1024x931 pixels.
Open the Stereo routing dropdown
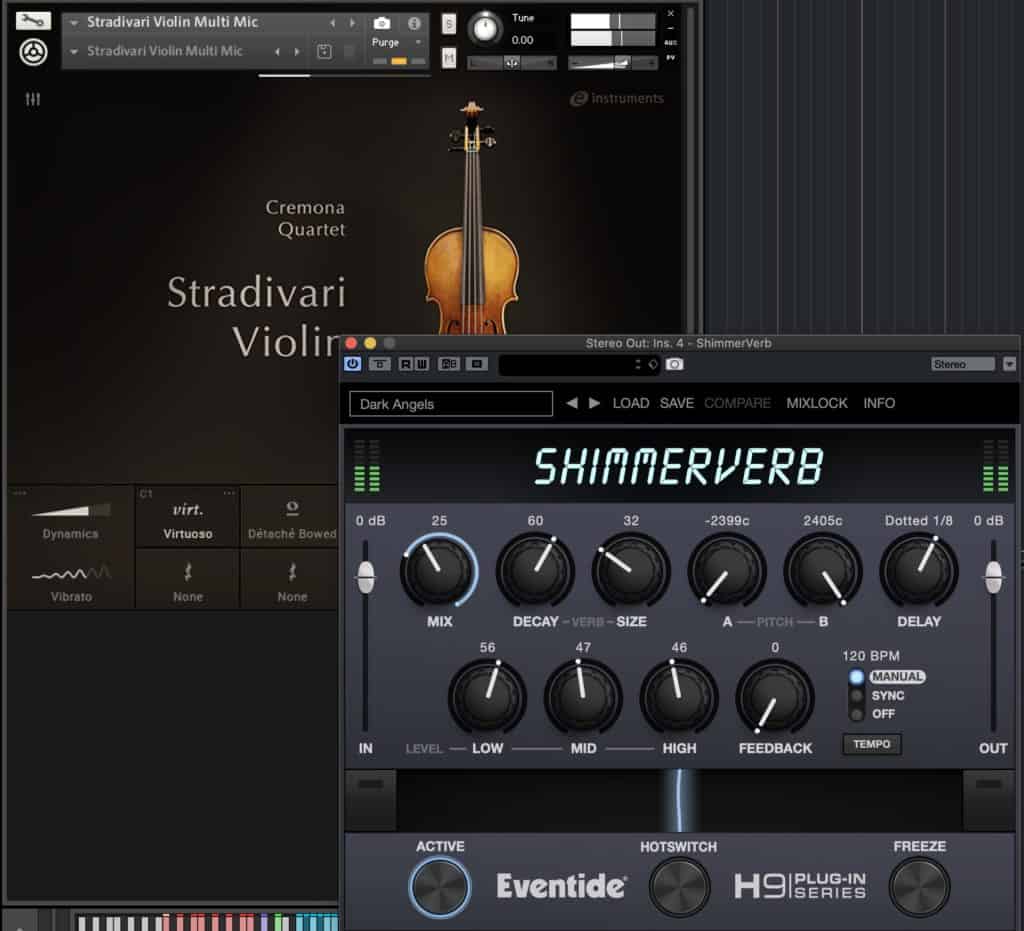(x=963, y=364)
